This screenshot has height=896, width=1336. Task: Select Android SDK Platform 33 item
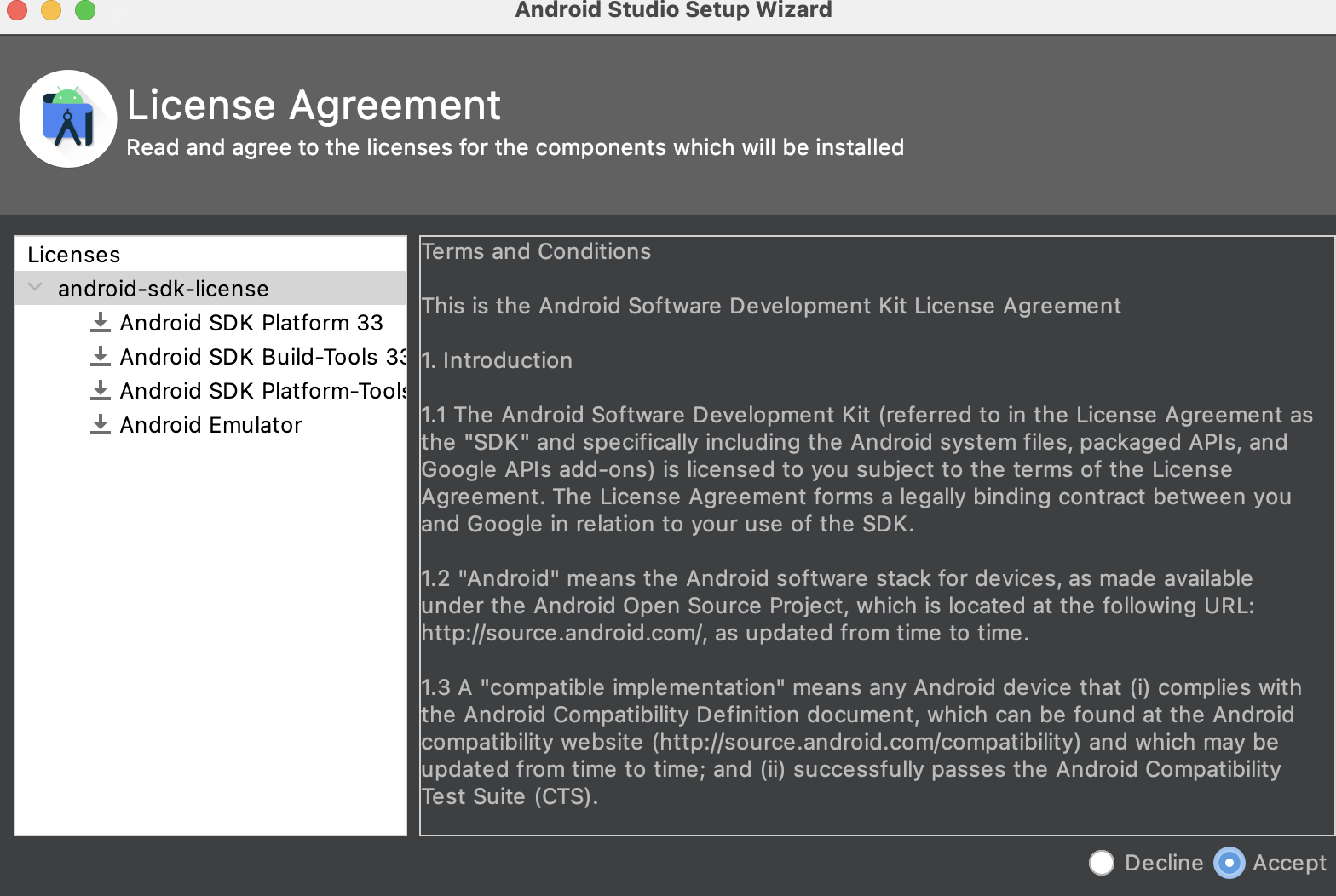[251, 323]
